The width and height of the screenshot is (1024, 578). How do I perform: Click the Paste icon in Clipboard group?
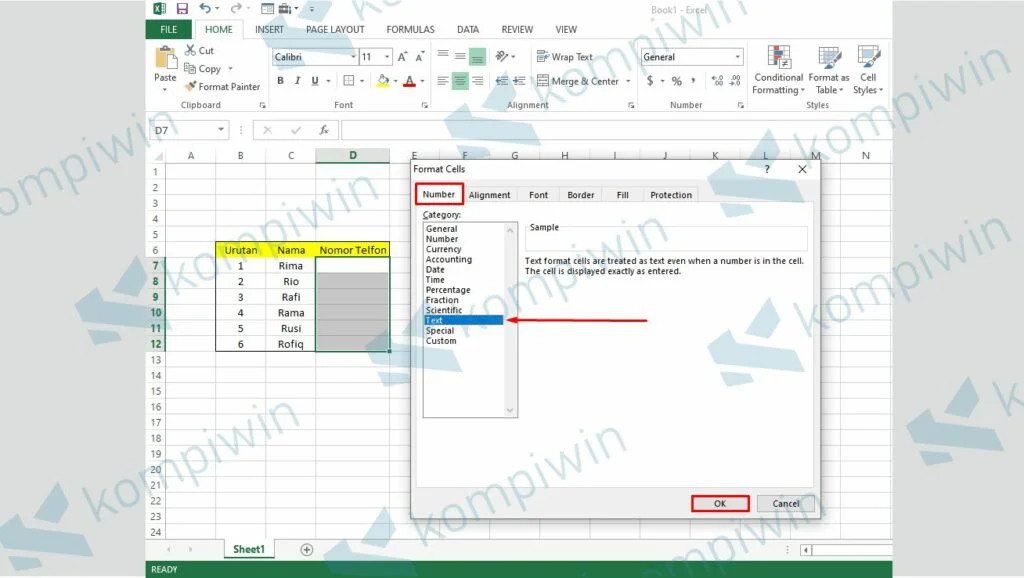[x=165, y=60]
